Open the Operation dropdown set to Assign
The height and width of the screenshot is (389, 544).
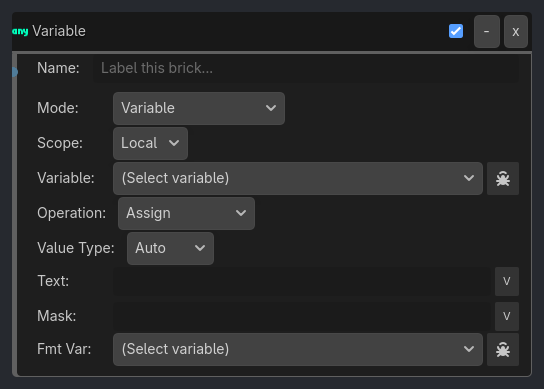186,213
